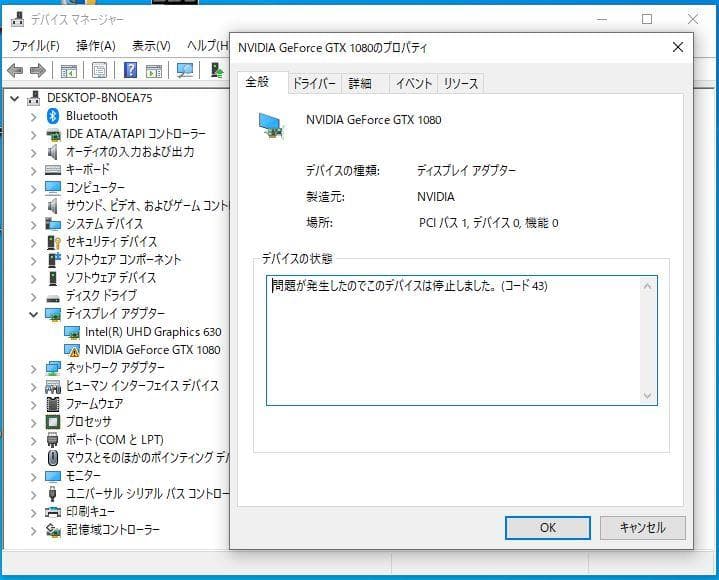
Task: Select ヒューマン インターフェイス デバイス row
Action: click(x=142, y=386)
